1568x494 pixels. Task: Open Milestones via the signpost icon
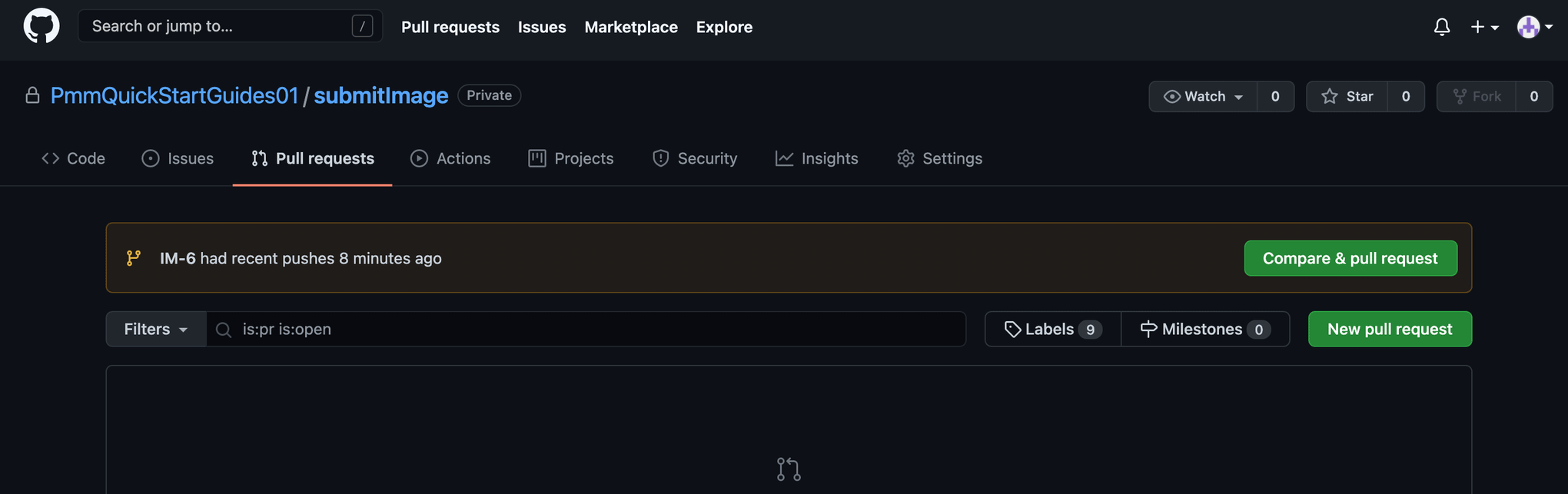[1148, 330]
